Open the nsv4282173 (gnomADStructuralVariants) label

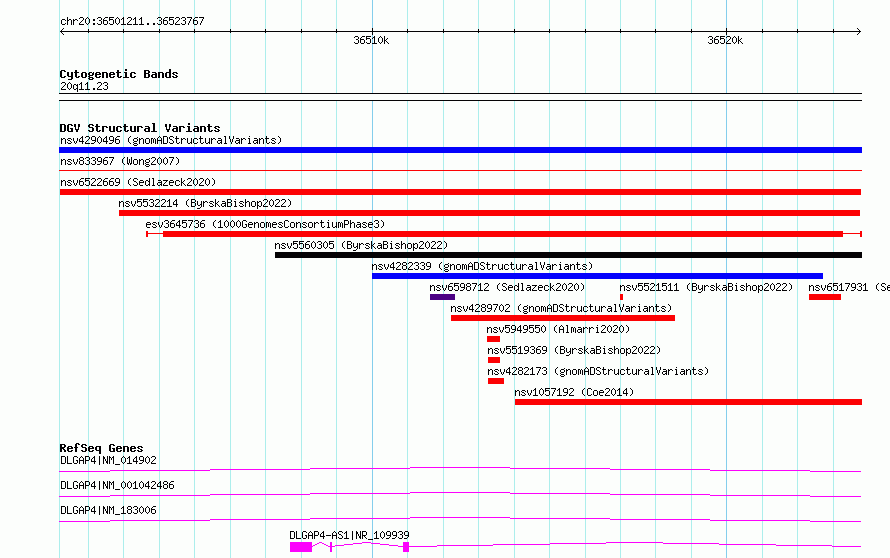pos(598,371)
